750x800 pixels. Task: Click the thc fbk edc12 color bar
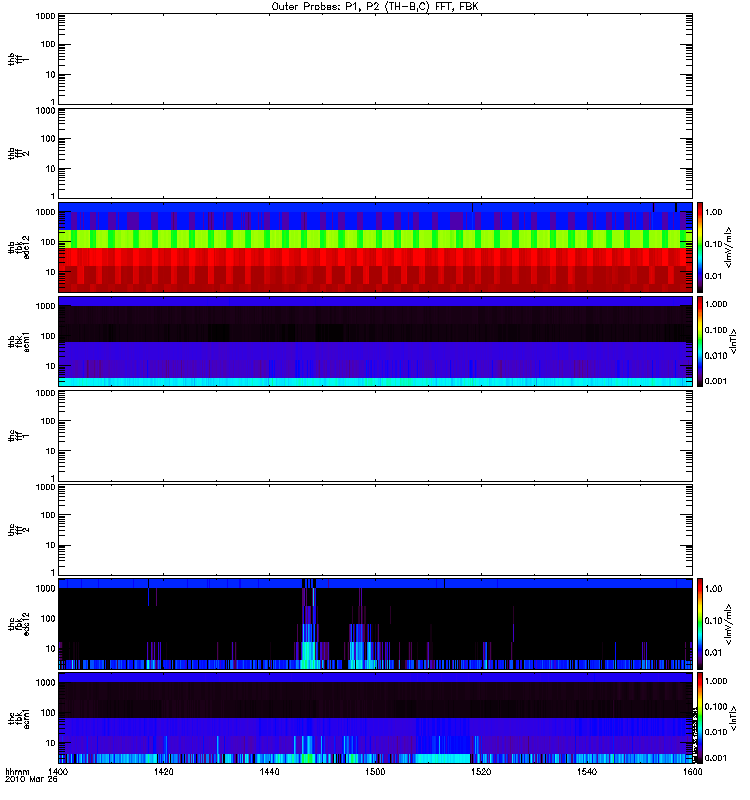pyautogui.click(x=700, y=624)
